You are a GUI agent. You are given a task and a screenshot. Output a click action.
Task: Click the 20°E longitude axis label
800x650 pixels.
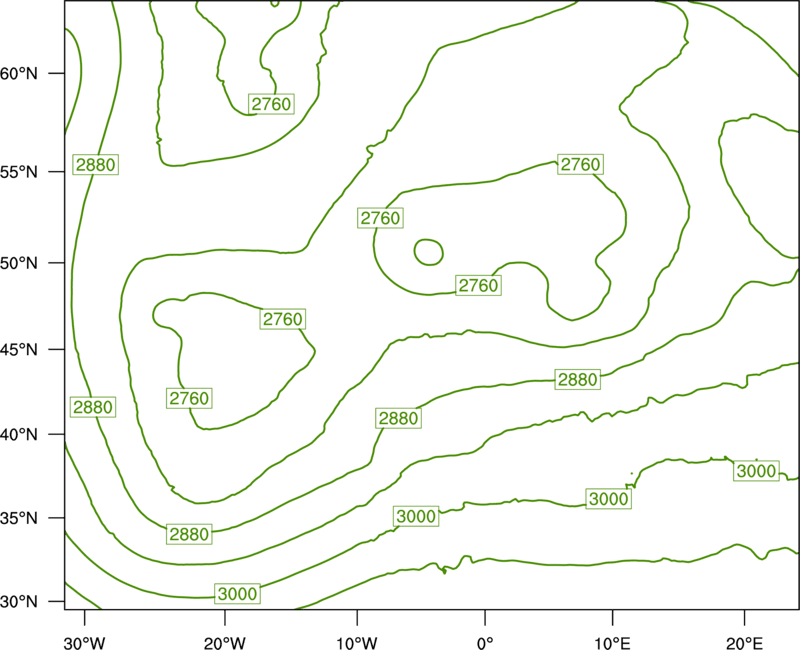[x=744, y=643]
